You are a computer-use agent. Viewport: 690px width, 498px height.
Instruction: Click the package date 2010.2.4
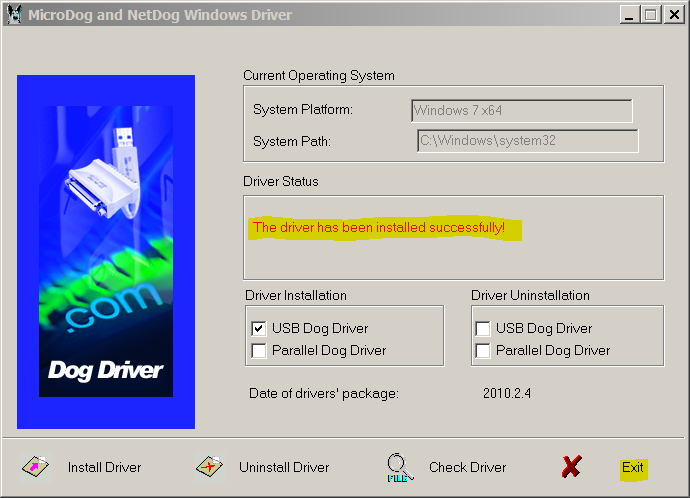point(506,393)
